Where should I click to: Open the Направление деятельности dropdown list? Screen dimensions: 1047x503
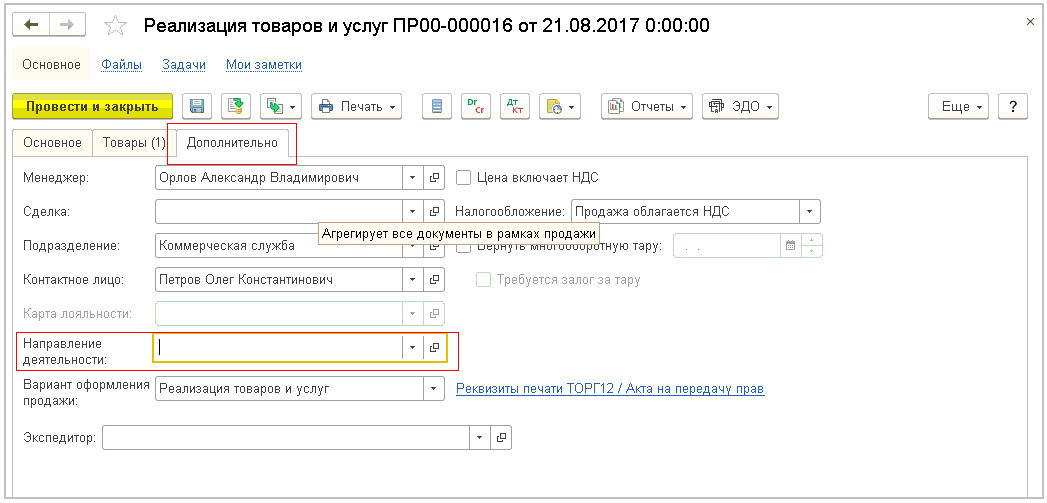click(x=412, y=347)
